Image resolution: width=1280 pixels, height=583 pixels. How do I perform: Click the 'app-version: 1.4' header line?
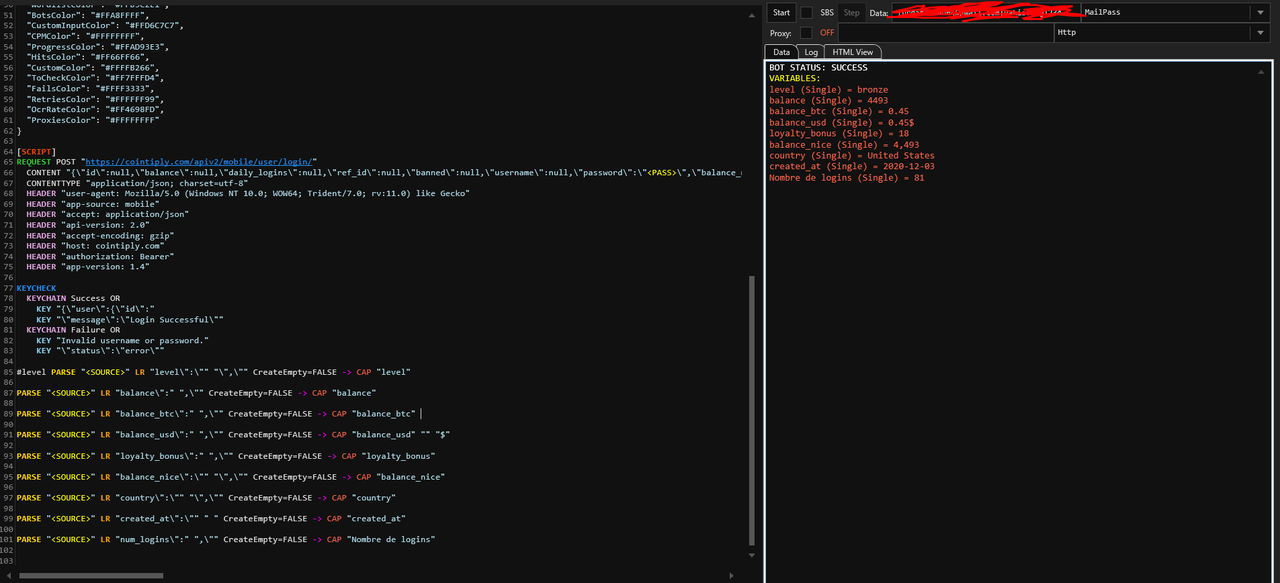[x=88, y=267]
